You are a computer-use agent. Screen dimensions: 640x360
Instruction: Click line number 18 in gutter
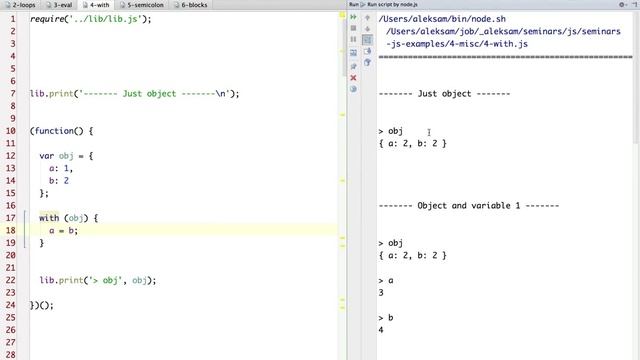[x=11, y=230]
